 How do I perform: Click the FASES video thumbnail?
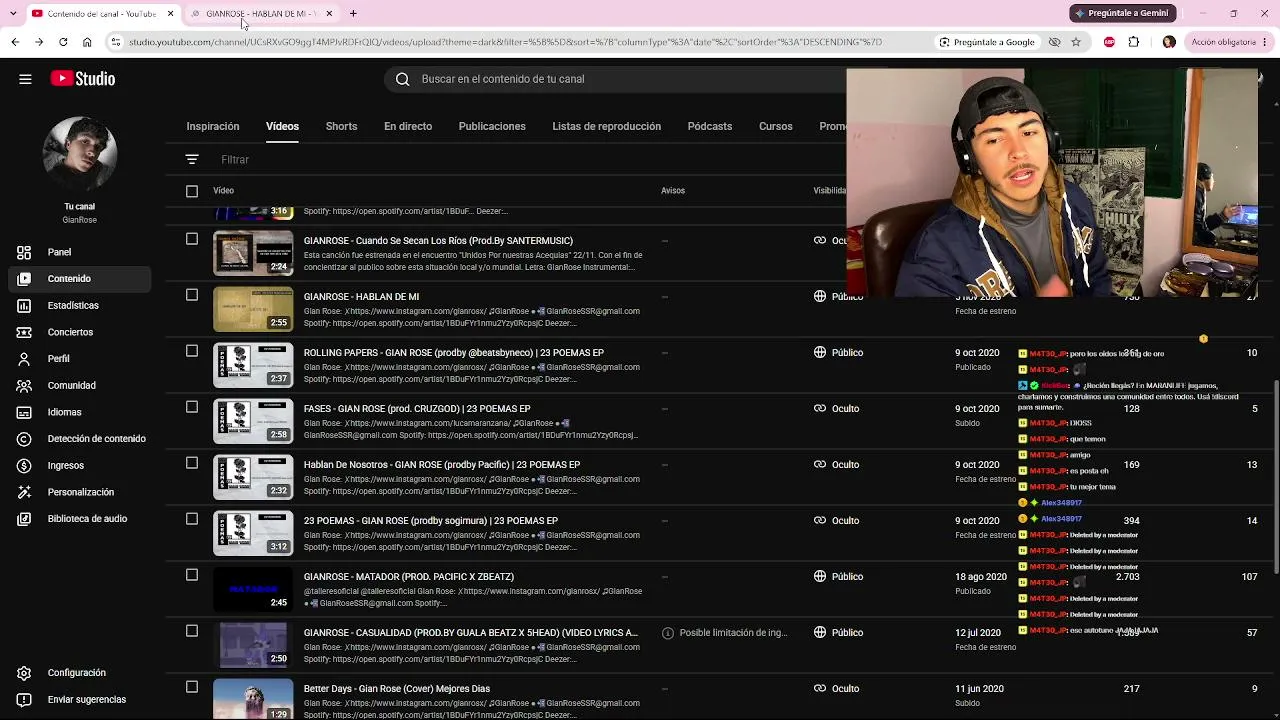(x=253, y=421)
